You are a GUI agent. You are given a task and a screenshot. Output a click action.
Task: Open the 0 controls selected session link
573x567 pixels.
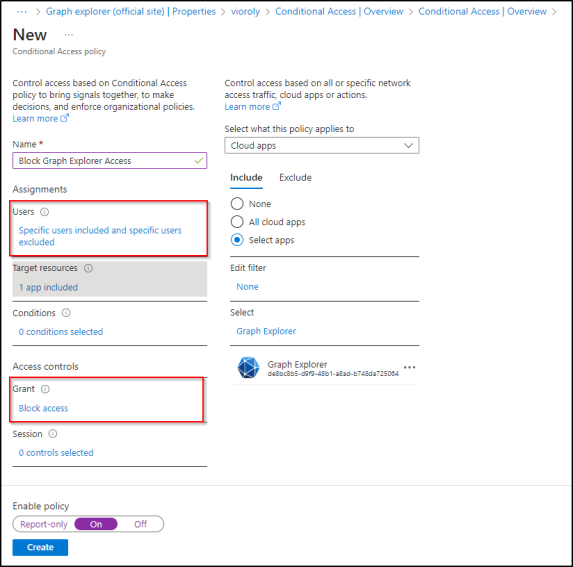pyautogui.click(x=56, y=453)
